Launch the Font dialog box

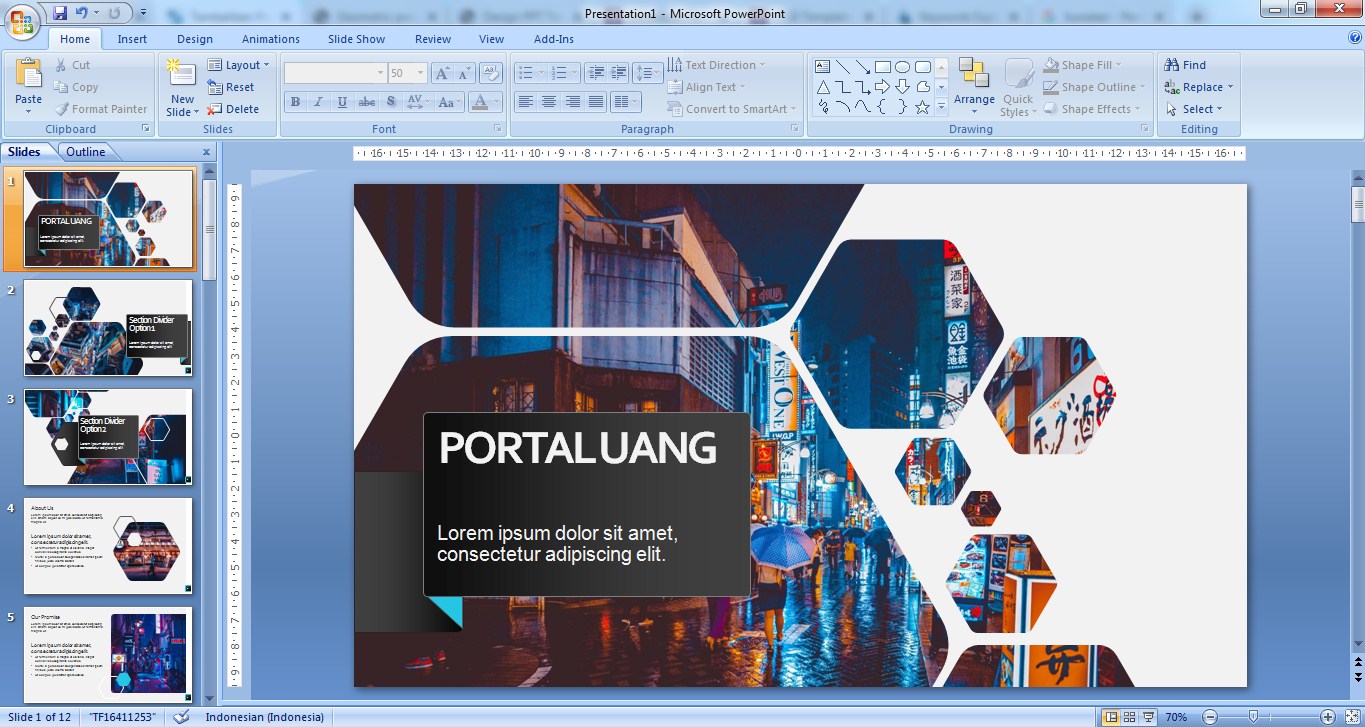[x=499, y=129]
